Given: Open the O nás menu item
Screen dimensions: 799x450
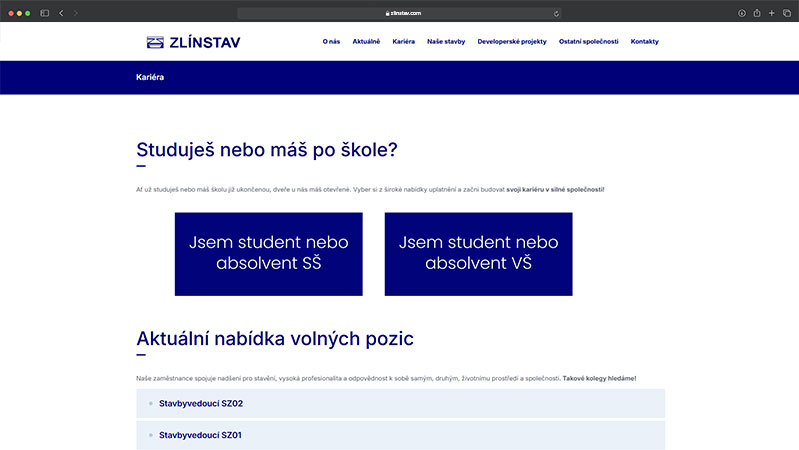Looking at the screenshot, I should coord(331,42).
